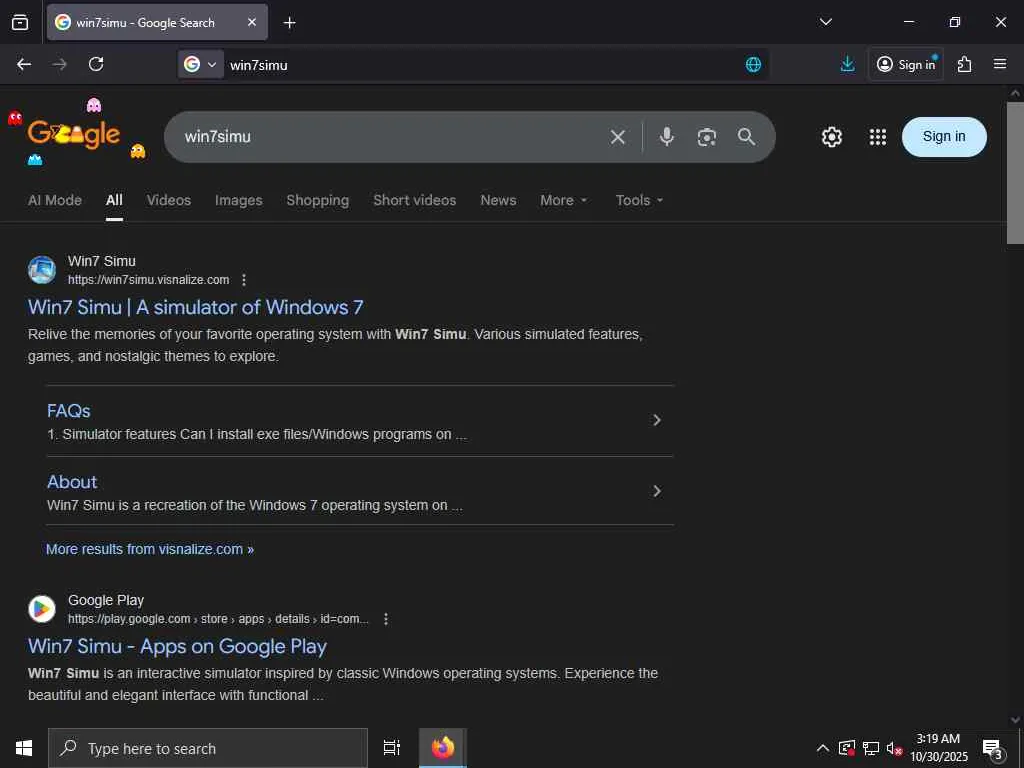Click the Firefox taskbar icon

pos(443,748)
